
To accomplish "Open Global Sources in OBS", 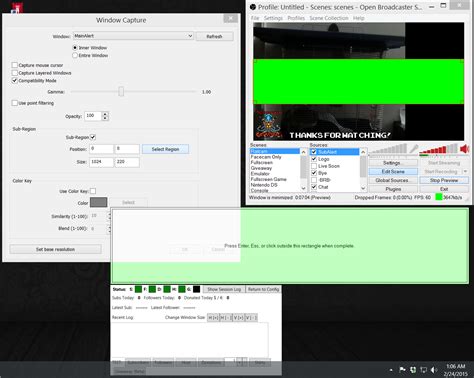I will pyautogui.click(x=393, y=180).
